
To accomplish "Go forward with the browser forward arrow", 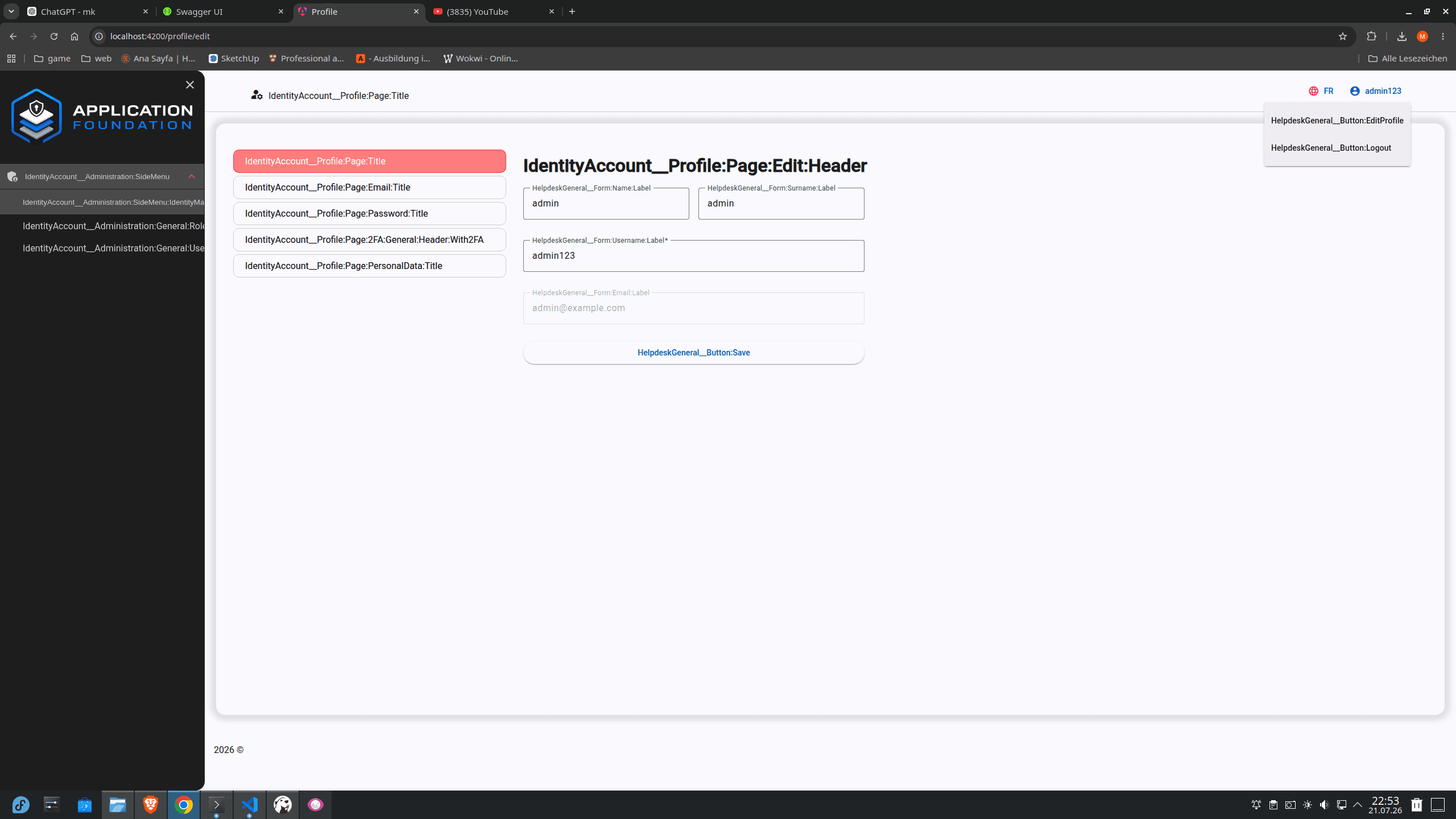I will [x=34, y=36].
